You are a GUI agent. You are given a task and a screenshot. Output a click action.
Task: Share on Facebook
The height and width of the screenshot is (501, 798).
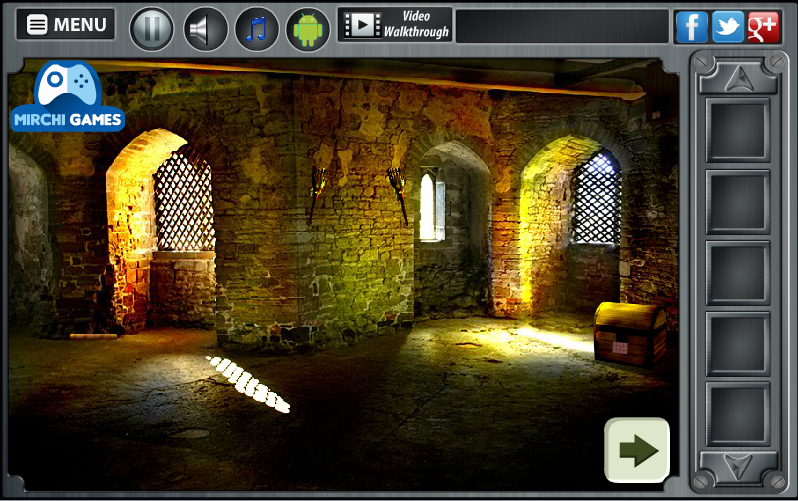click(x=692, y=27)
